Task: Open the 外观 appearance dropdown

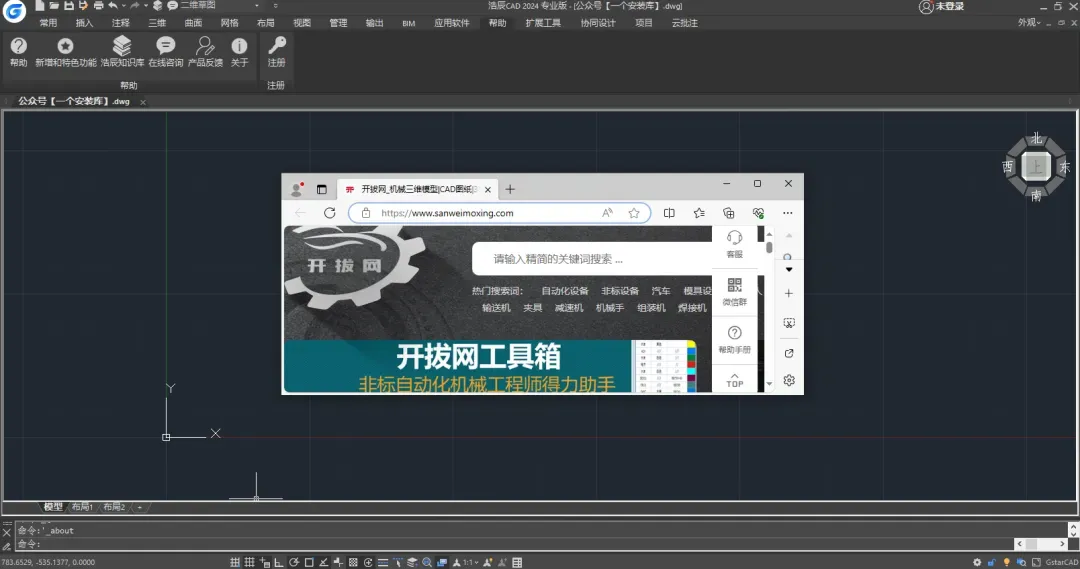Action: coord(1029,23)
